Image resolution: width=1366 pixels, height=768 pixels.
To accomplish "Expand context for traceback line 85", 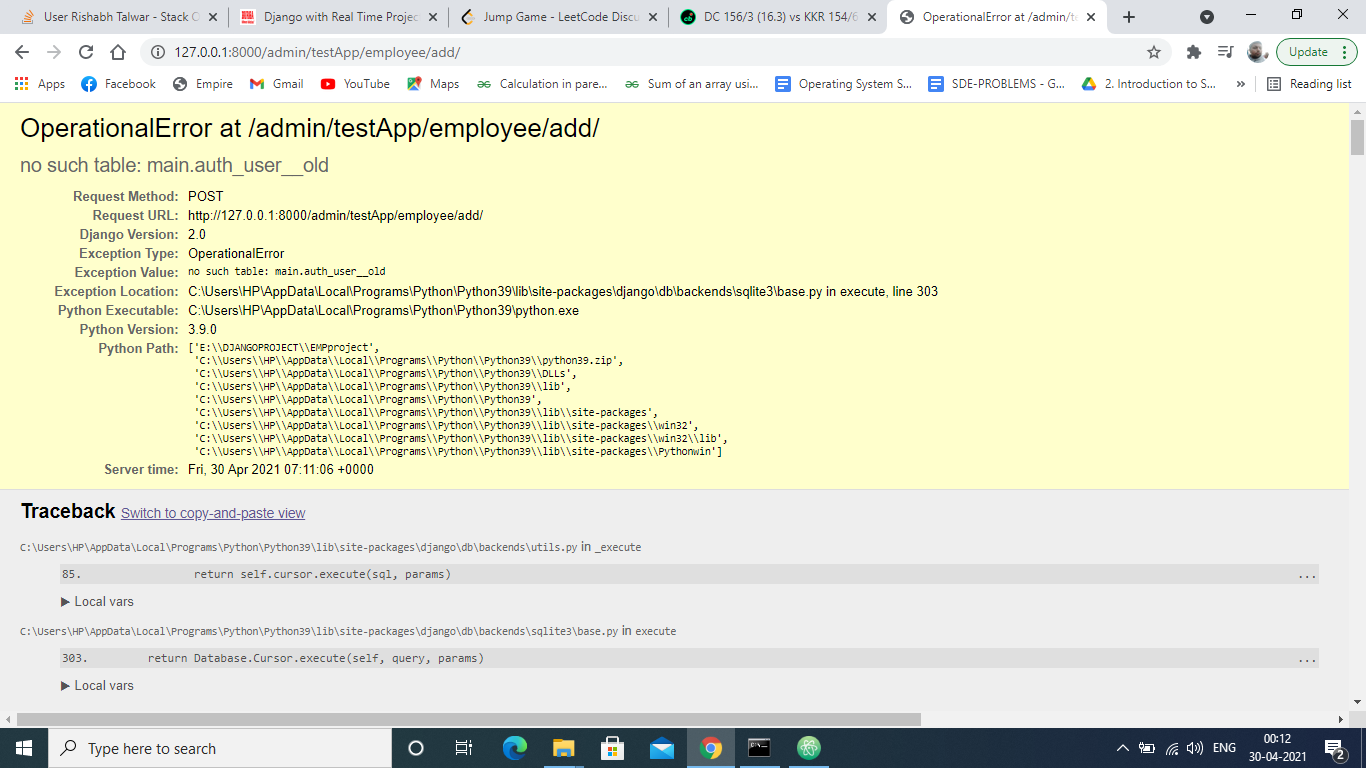I will pyautogui.click(x=1307, y=575).
